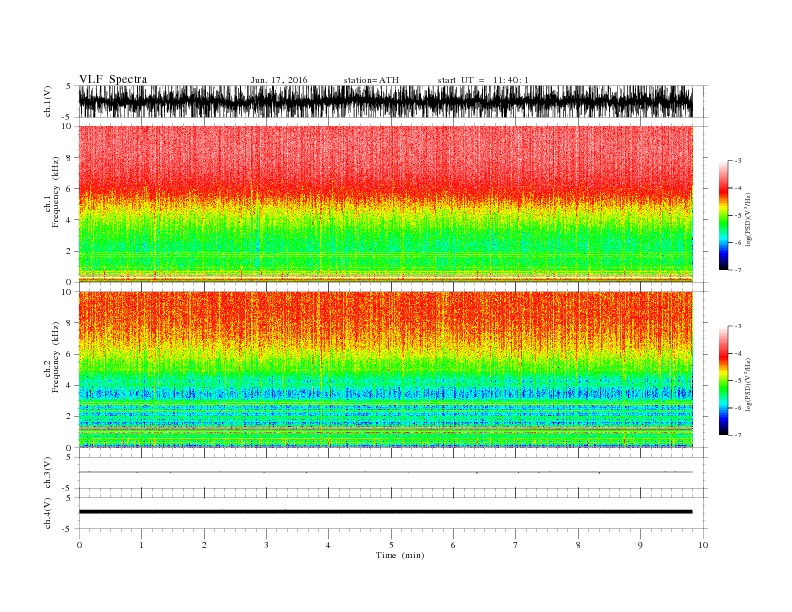Image resolution: width=792 pixels, height=612 pixels.
Task: Click inside the ch.2 spectrogram panel
Action: pyautogui.click(x=385, y=369)
